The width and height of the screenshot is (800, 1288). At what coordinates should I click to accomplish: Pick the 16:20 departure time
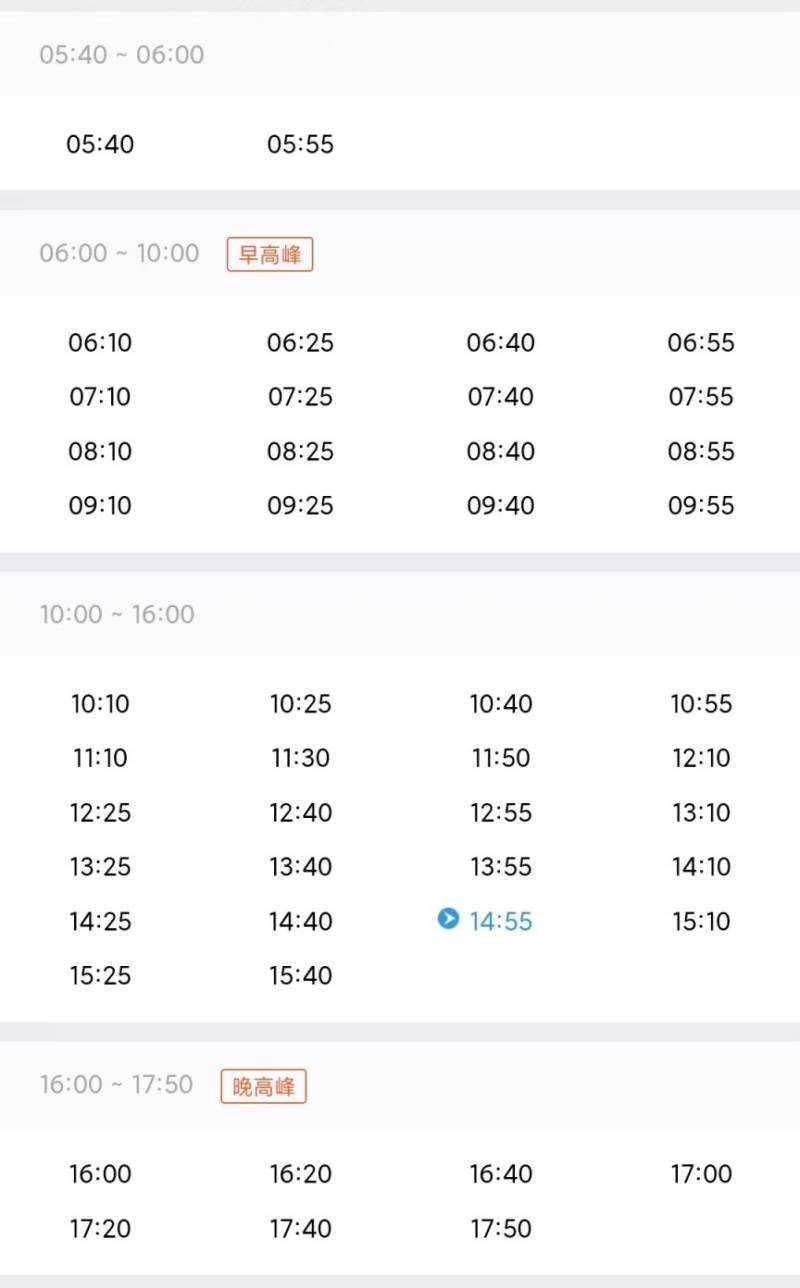click(x=300, y=1174)
